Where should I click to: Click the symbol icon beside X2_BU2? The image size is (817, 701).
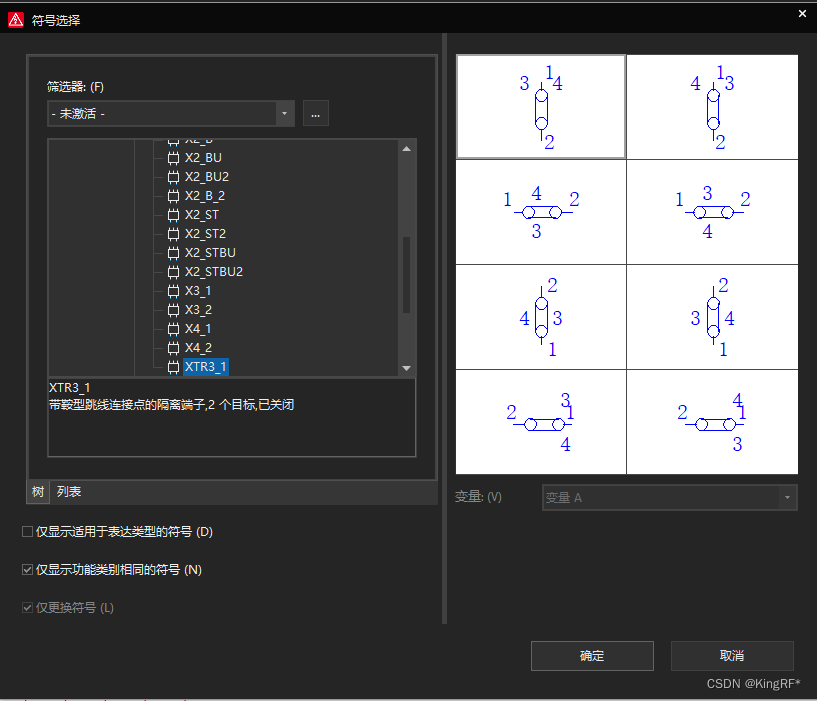[x=174, y=177]
